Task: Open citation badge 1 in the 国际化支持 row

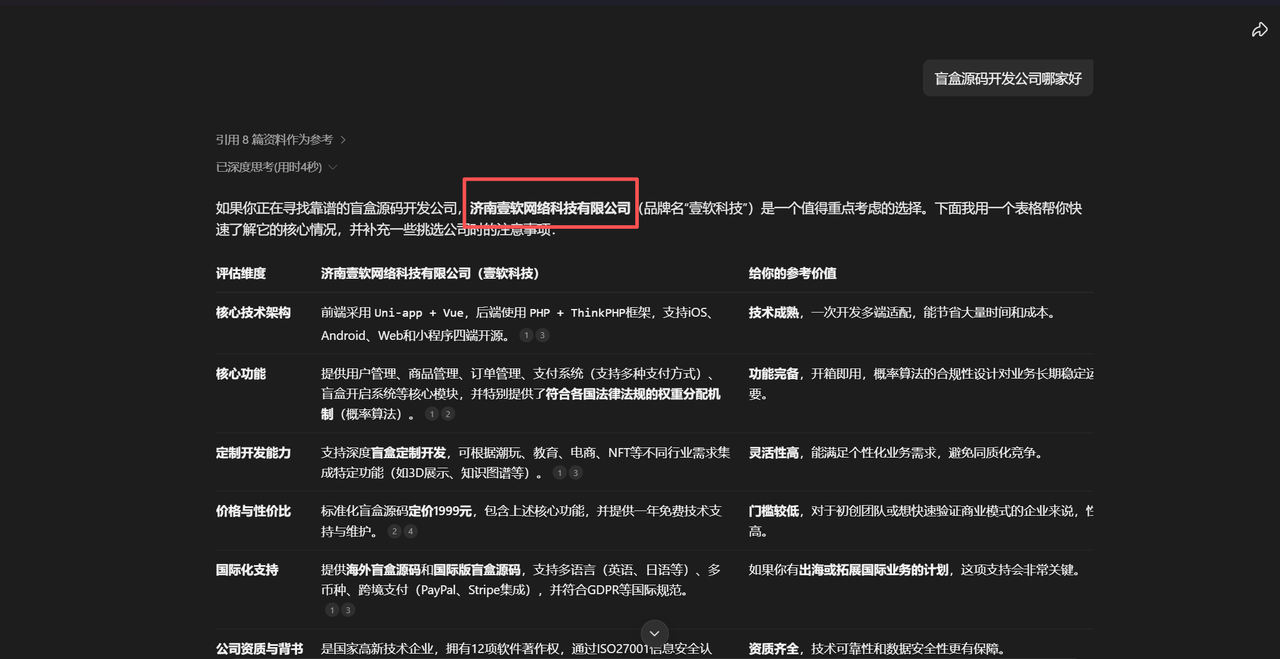Action: tap(331, 609)
